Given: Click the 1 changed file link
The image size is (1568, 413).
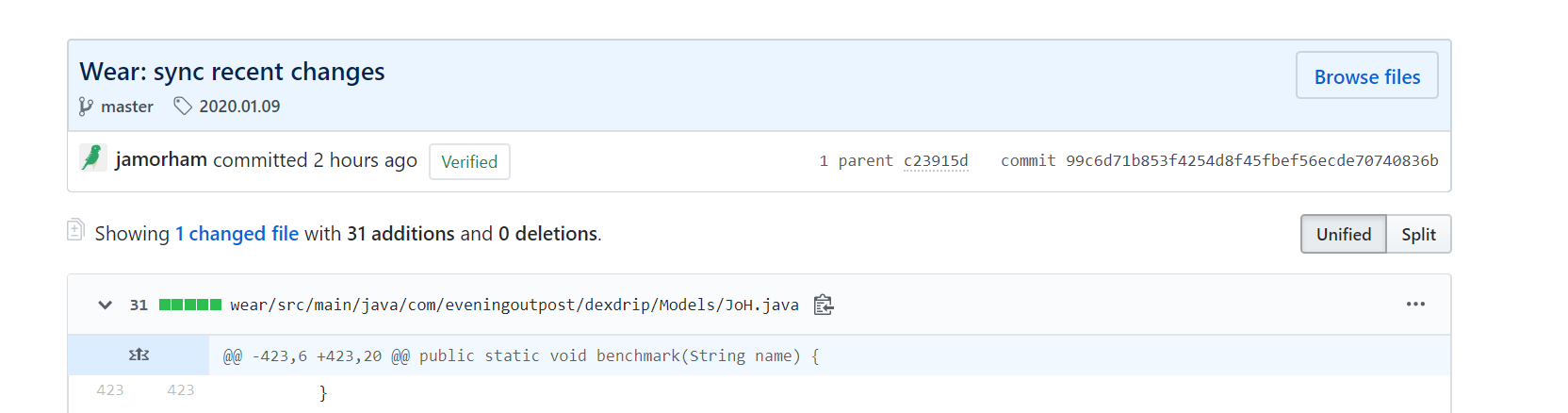Looking at the screenshot, I should tap(237, 234).
